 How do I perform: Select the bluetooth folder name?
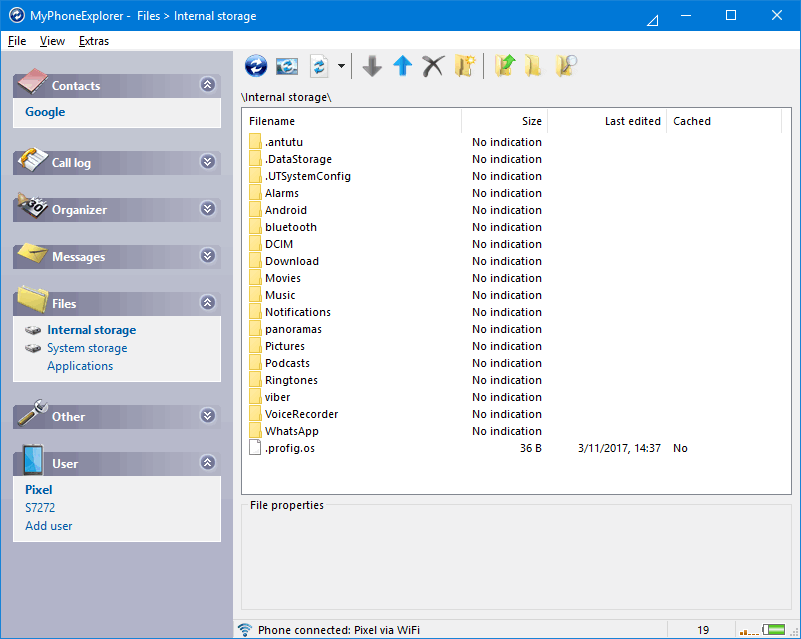291,227
